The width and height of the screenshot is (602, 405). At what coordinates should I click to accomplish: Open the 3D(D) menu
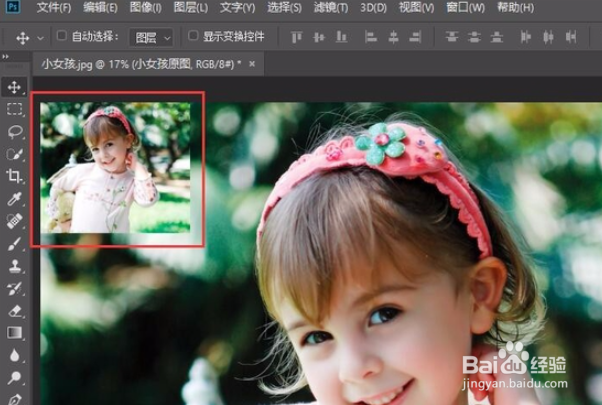374,8
